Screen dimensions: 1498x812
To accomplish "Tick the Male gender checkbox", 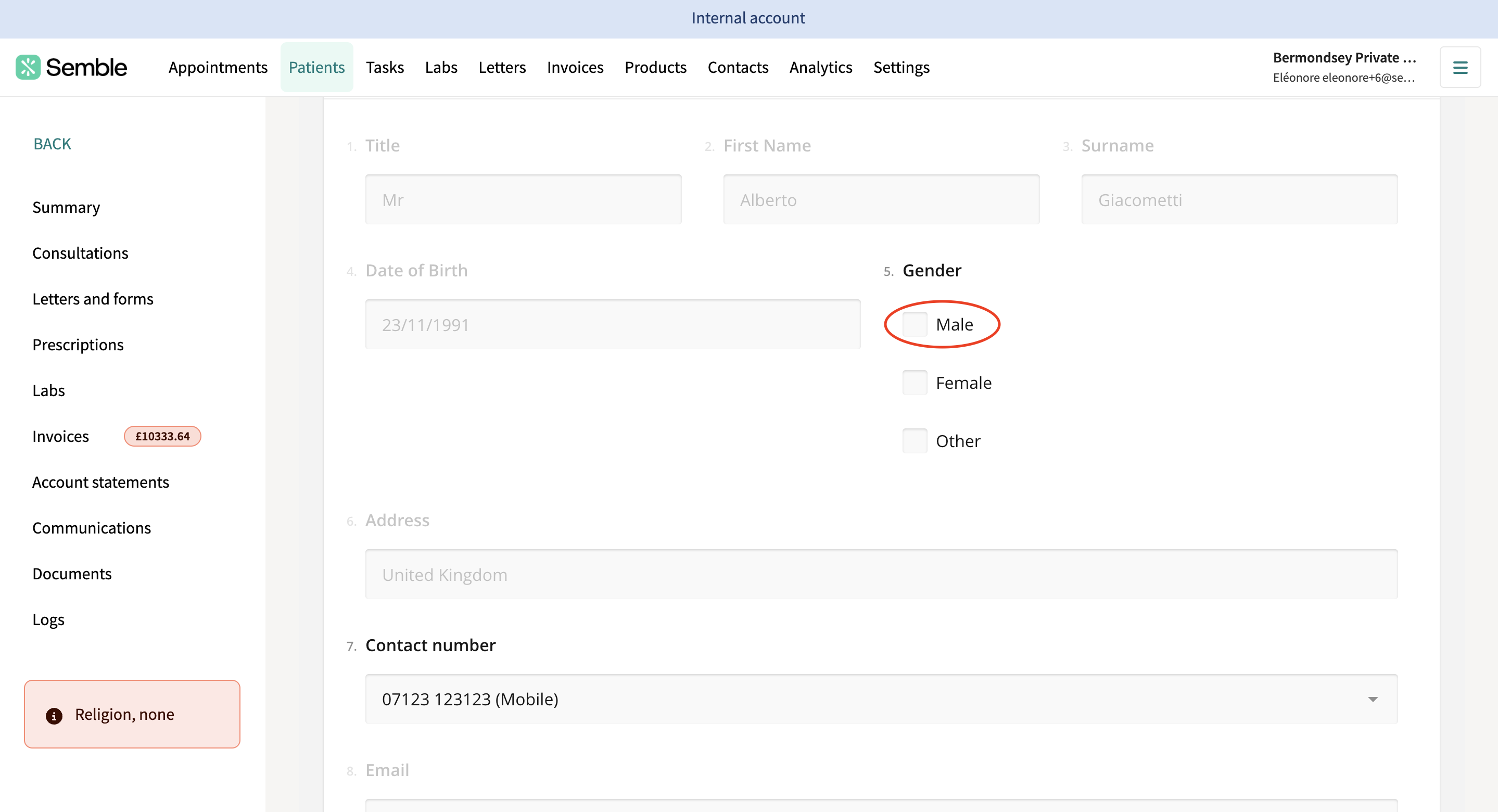I will pos(915,324).
